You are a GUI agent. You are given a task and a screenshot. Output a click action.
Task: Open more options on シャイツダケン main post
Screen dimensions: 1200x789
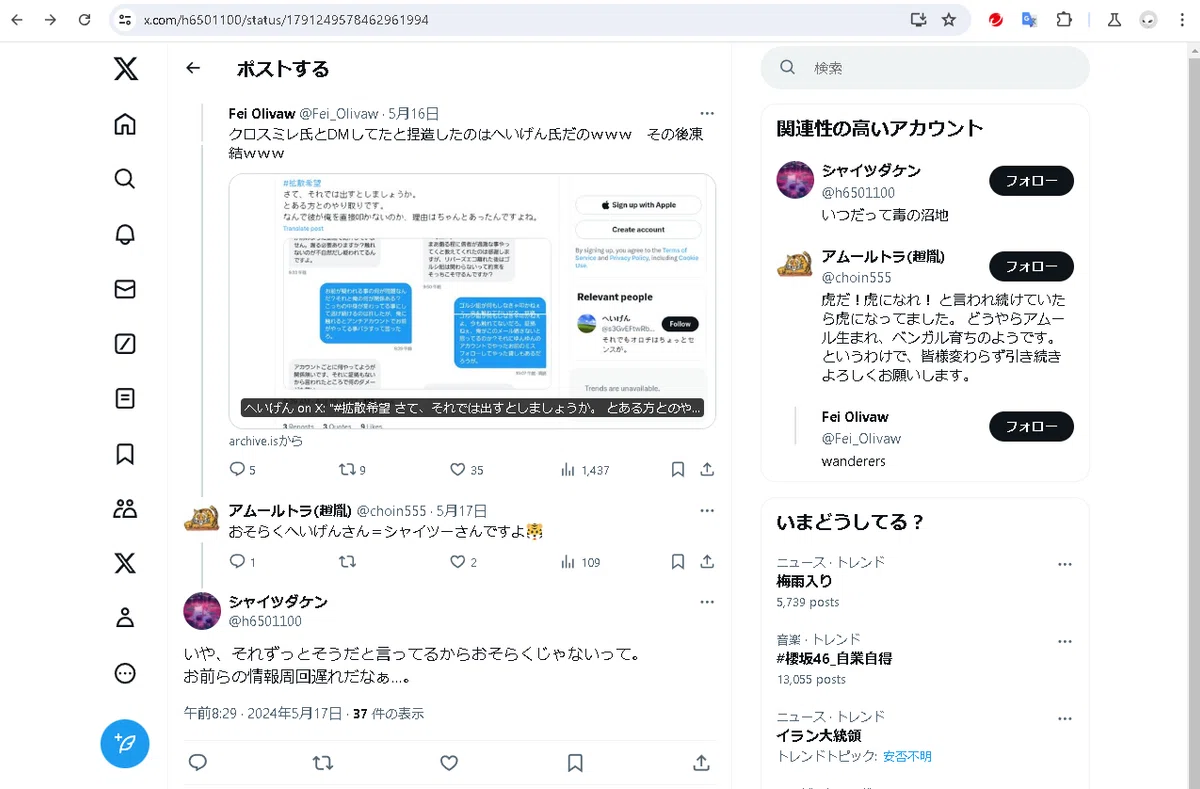[x=707, y=602]
